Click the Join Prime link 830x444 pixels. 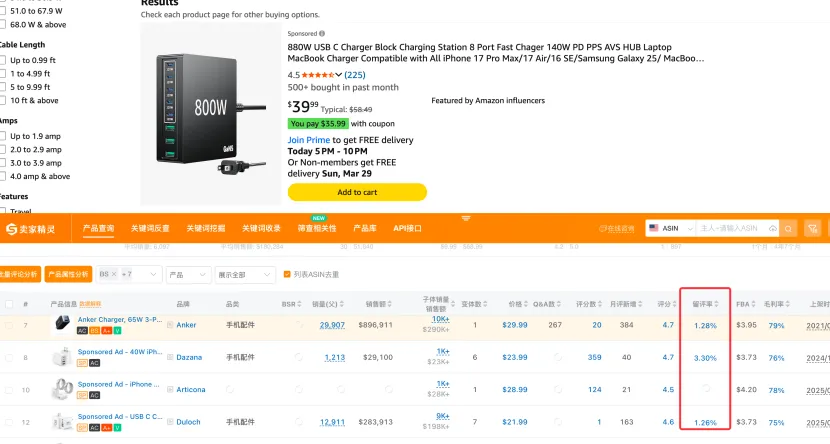click(x=309, y=140)
